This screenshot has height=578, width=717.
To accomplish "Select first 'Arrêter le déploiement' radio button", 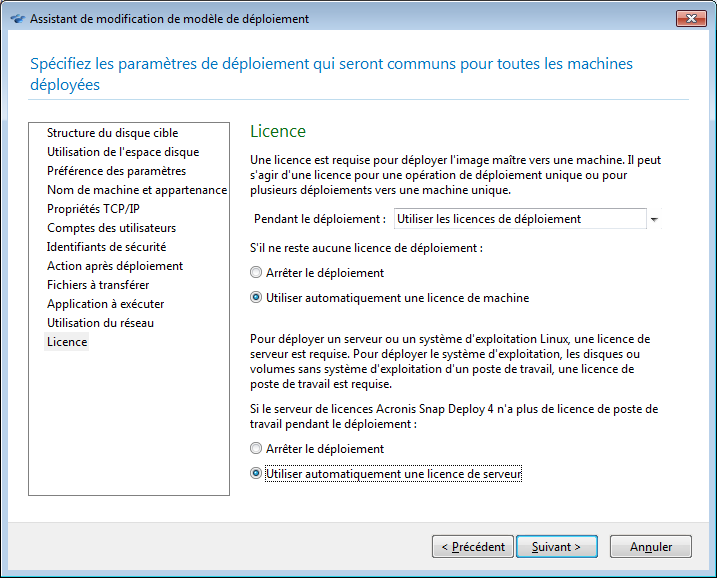I will (257, 273).
